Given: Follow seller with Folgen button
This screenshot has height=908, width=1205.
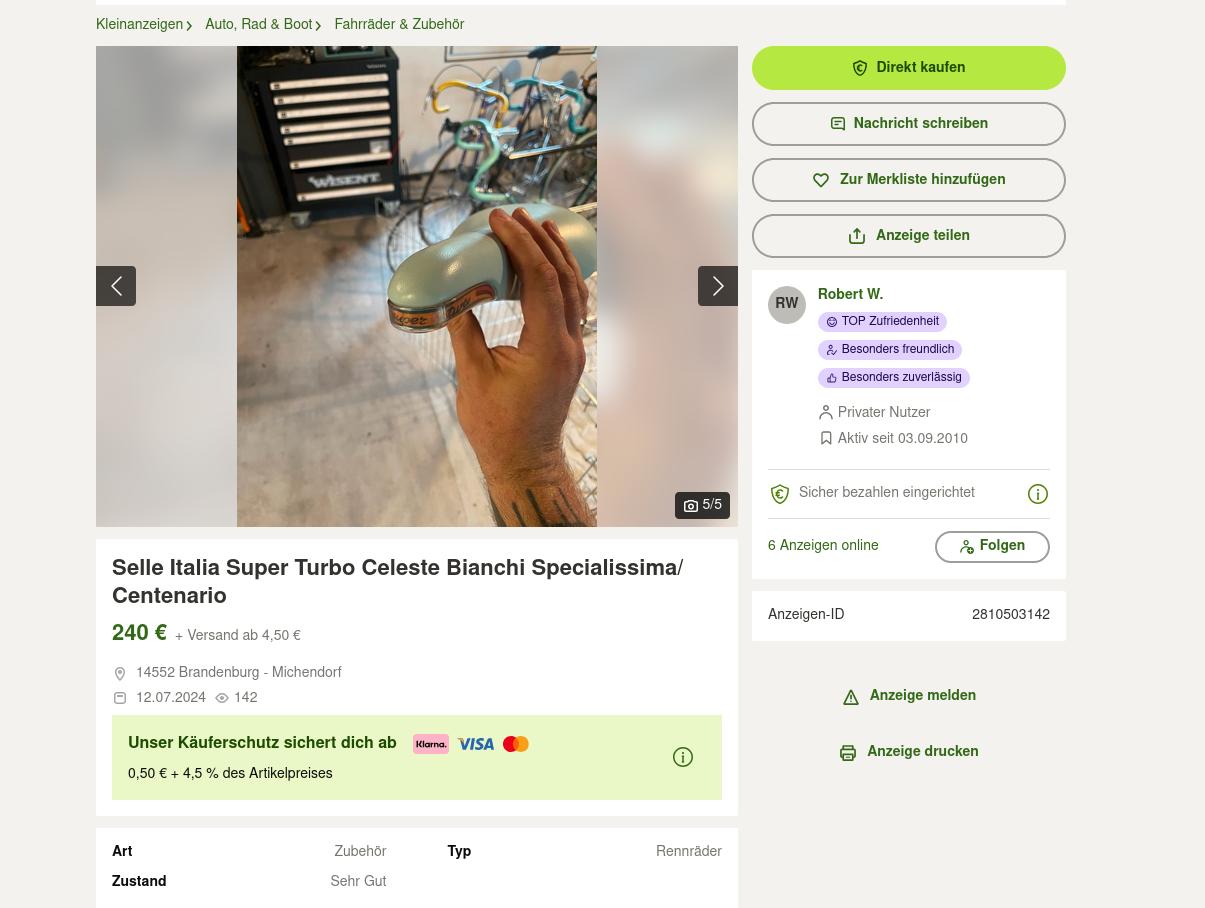Looking at the screenshot, I should coord(991,547).
